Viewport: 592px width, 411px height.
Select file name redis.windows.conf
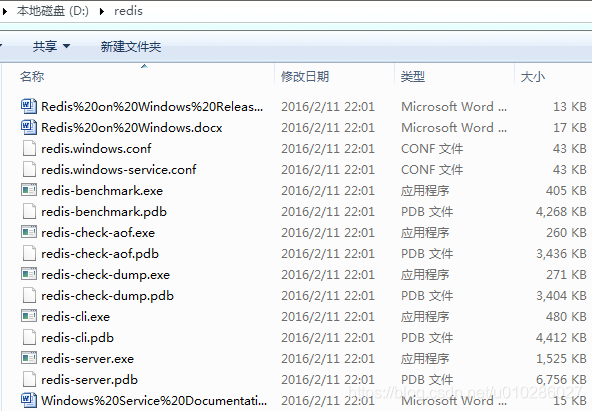[x=96, y=149]
